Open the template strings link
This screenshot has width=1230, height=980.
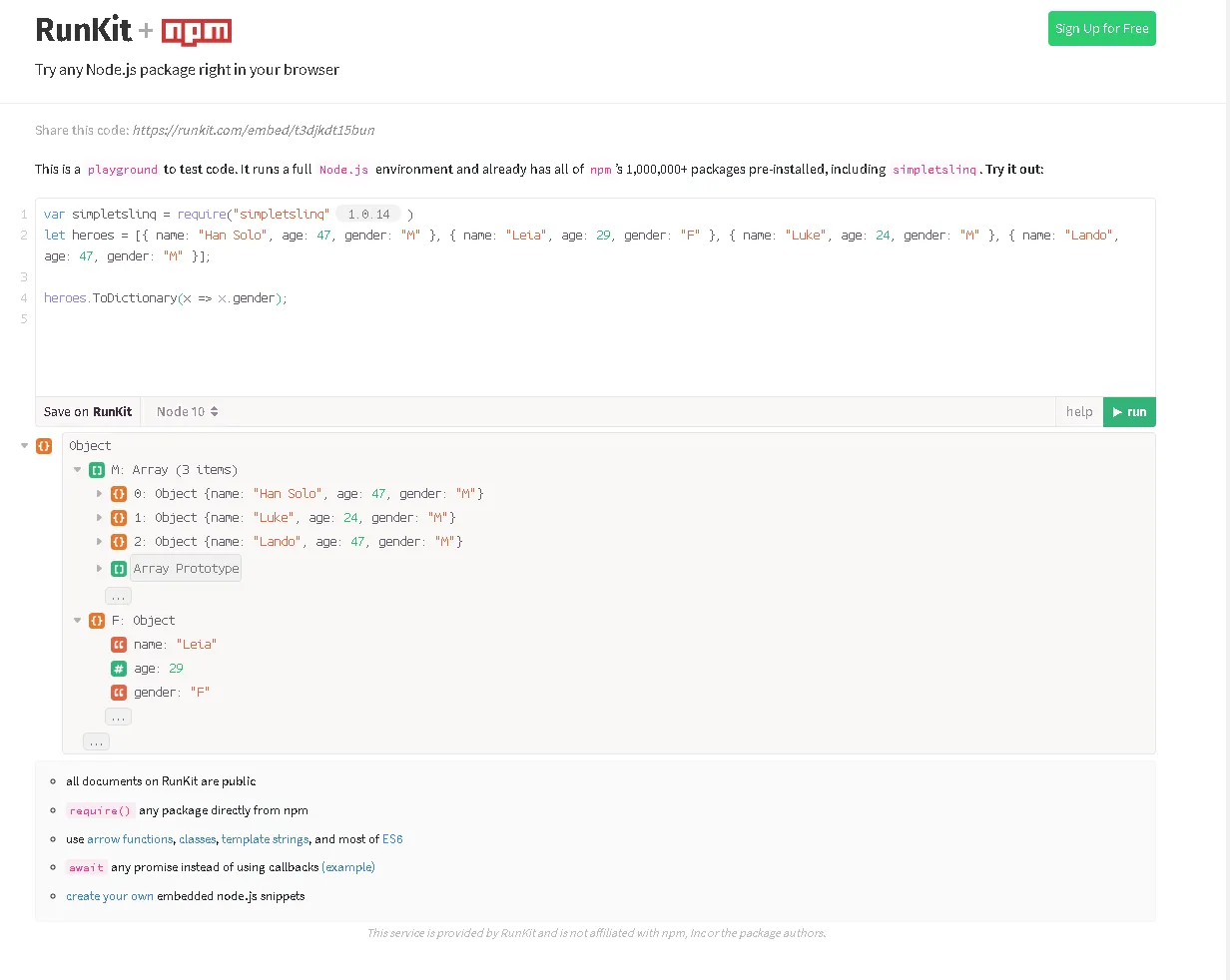click(x=266, y=839)
